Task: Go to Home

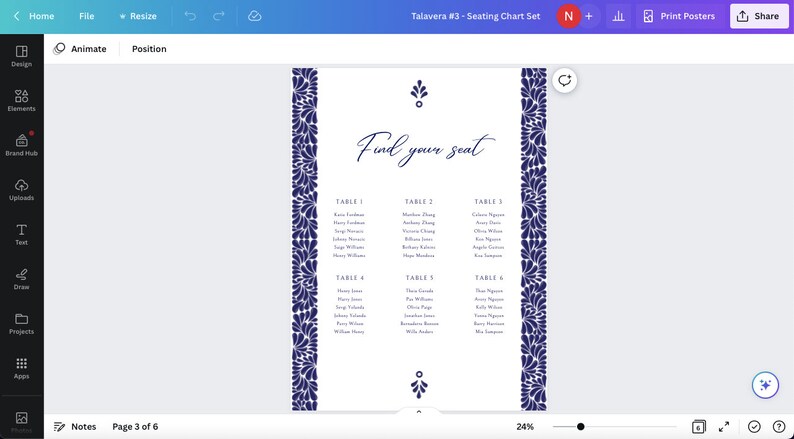Action: (x=42, y=16)
